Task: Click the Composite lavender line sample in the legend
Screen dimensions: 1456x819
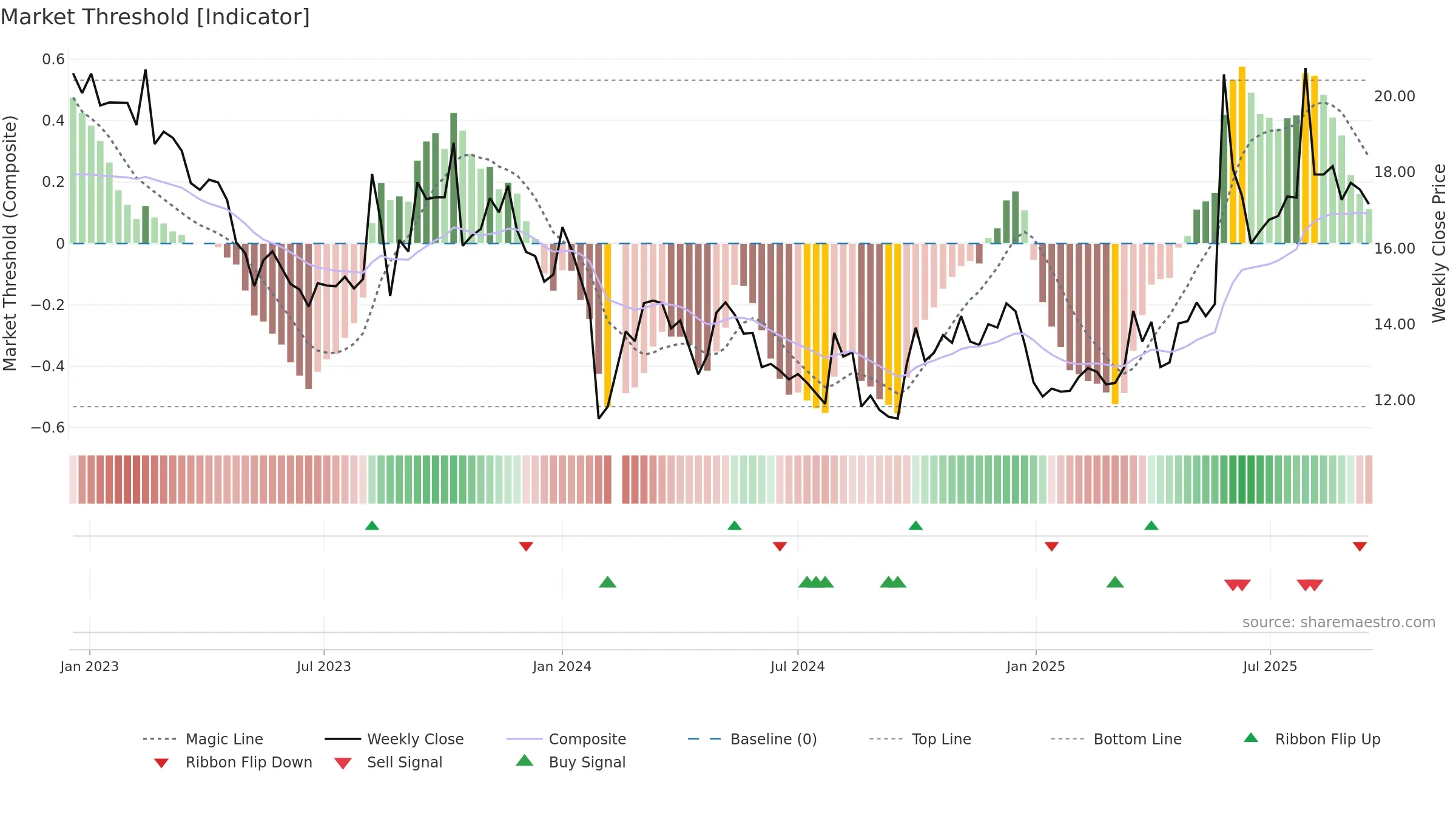Action: pos(524,739)
